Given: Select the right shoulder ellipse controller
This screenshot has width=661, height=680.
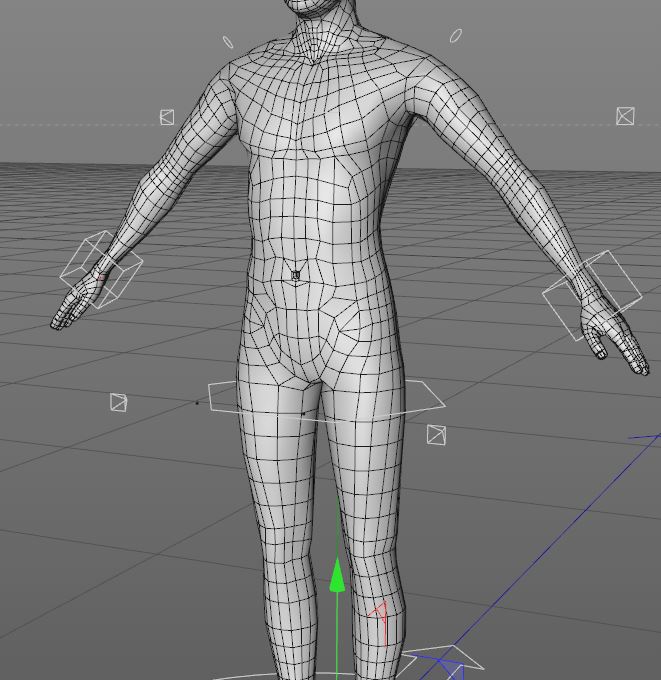Looking at the screenshot, I should click(455, 36).
